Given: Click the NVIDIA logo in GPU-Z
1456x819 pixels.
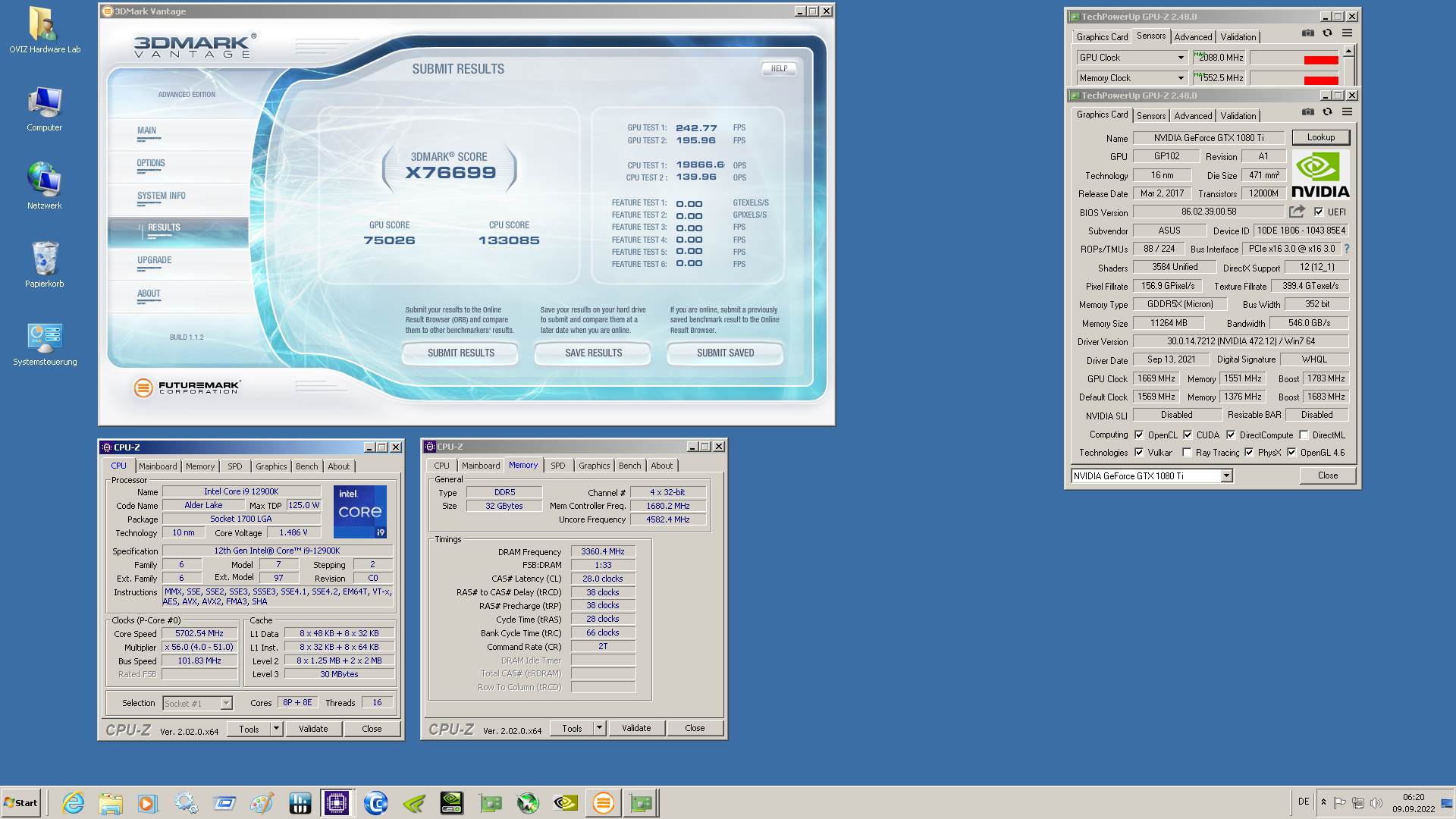Looking at the screenshot, I should click(1320, 175).
